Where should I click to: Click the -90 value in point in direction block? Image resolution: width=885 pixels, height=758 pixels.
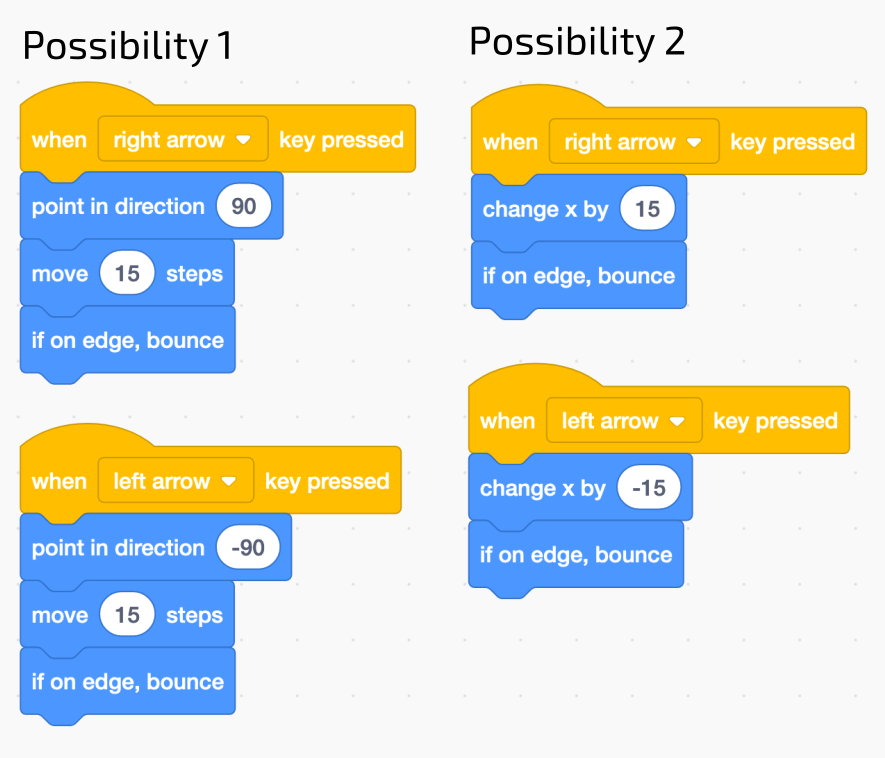(248, 548)
